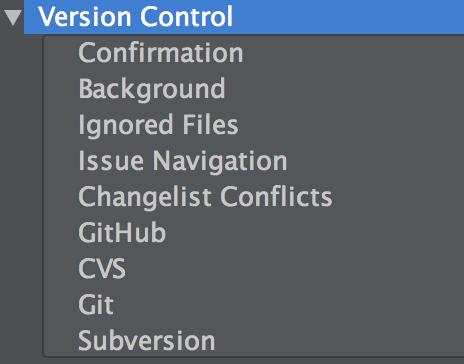
Task: Collapse the Version Control tree node
Action: click(x=13, y=18)
